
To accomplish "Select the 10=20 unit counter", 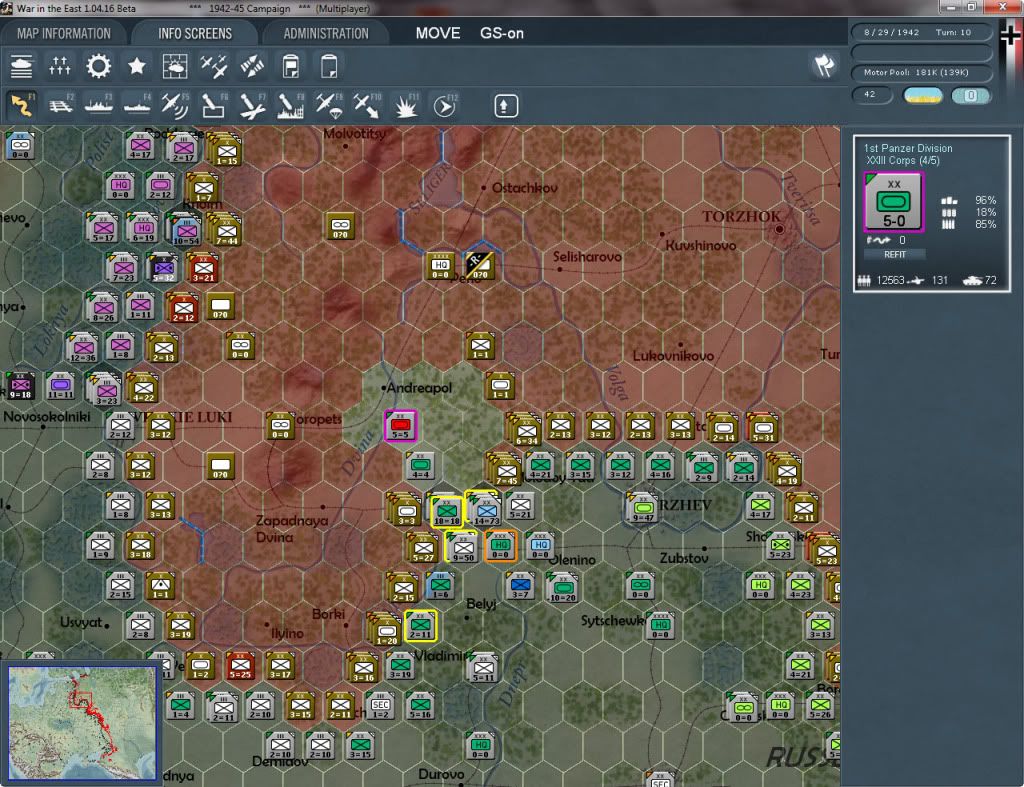I will 562,587.
